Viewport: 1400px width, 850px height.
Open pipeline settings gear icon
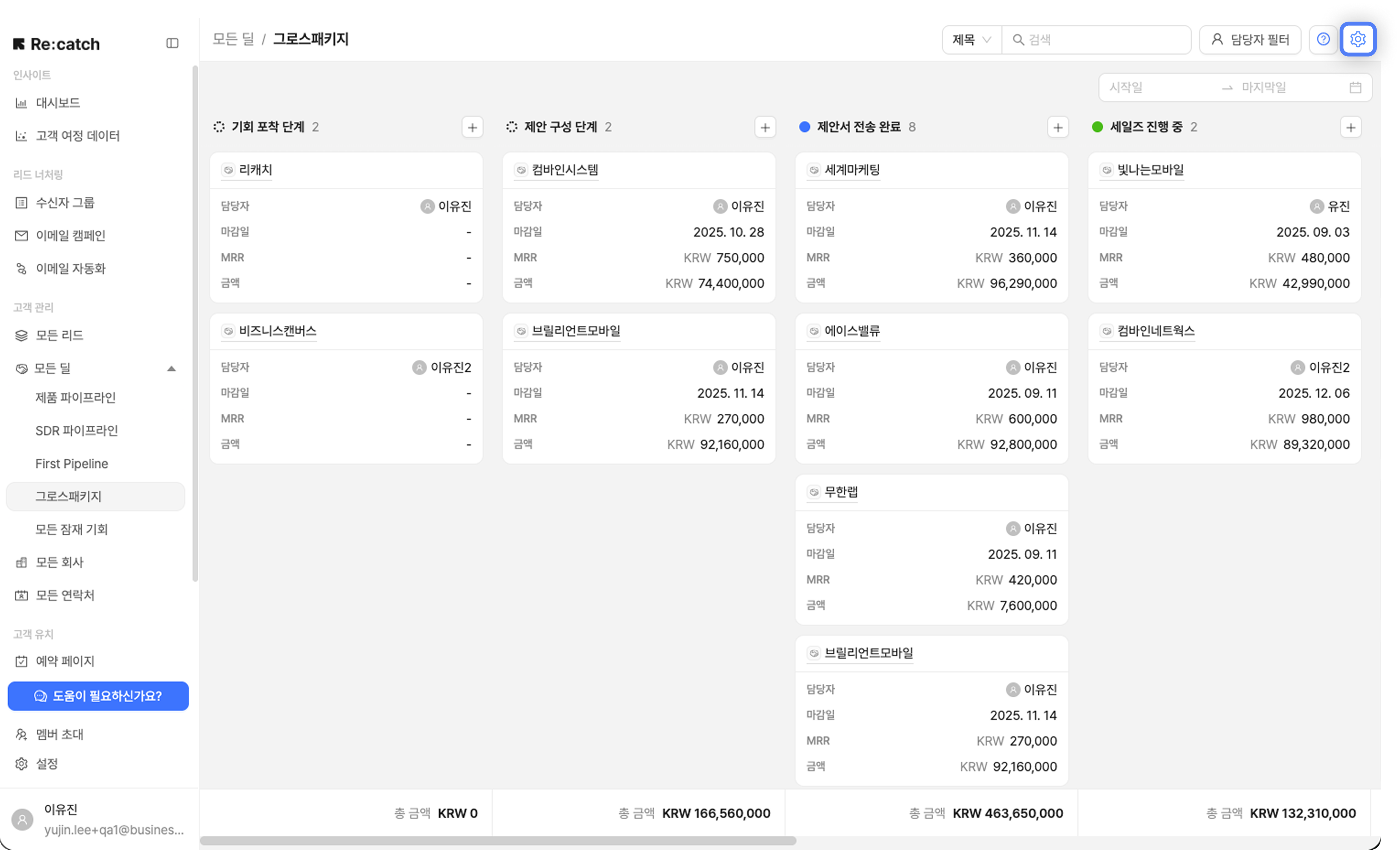tap(1357, 39)
